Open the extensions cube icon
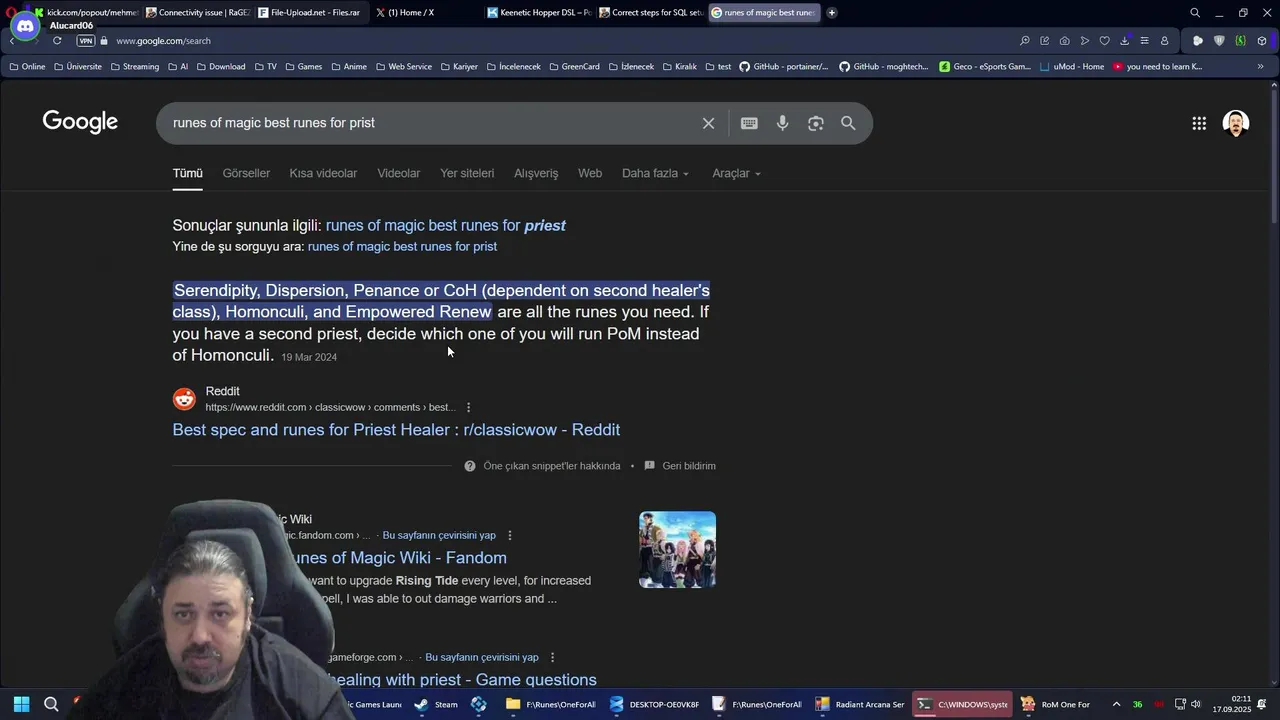This screenshot has width=1280, height=720. click(x=1262, y=41)
